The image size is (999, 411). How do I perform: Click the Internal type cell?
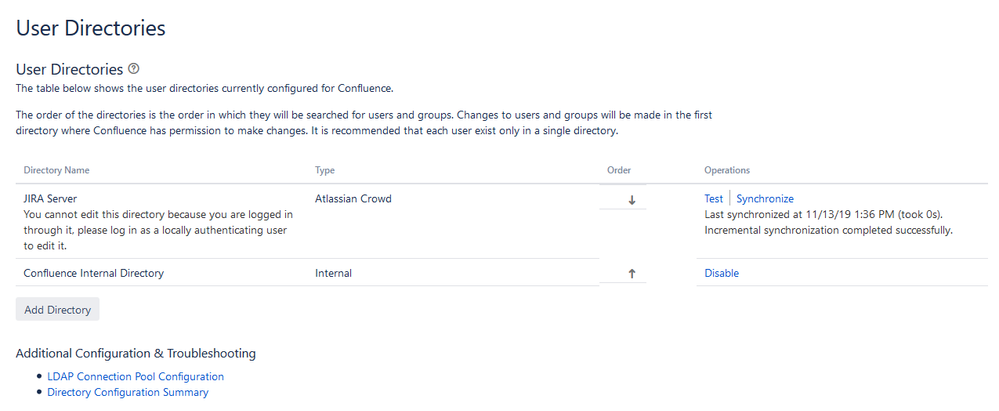click(333, 273)
